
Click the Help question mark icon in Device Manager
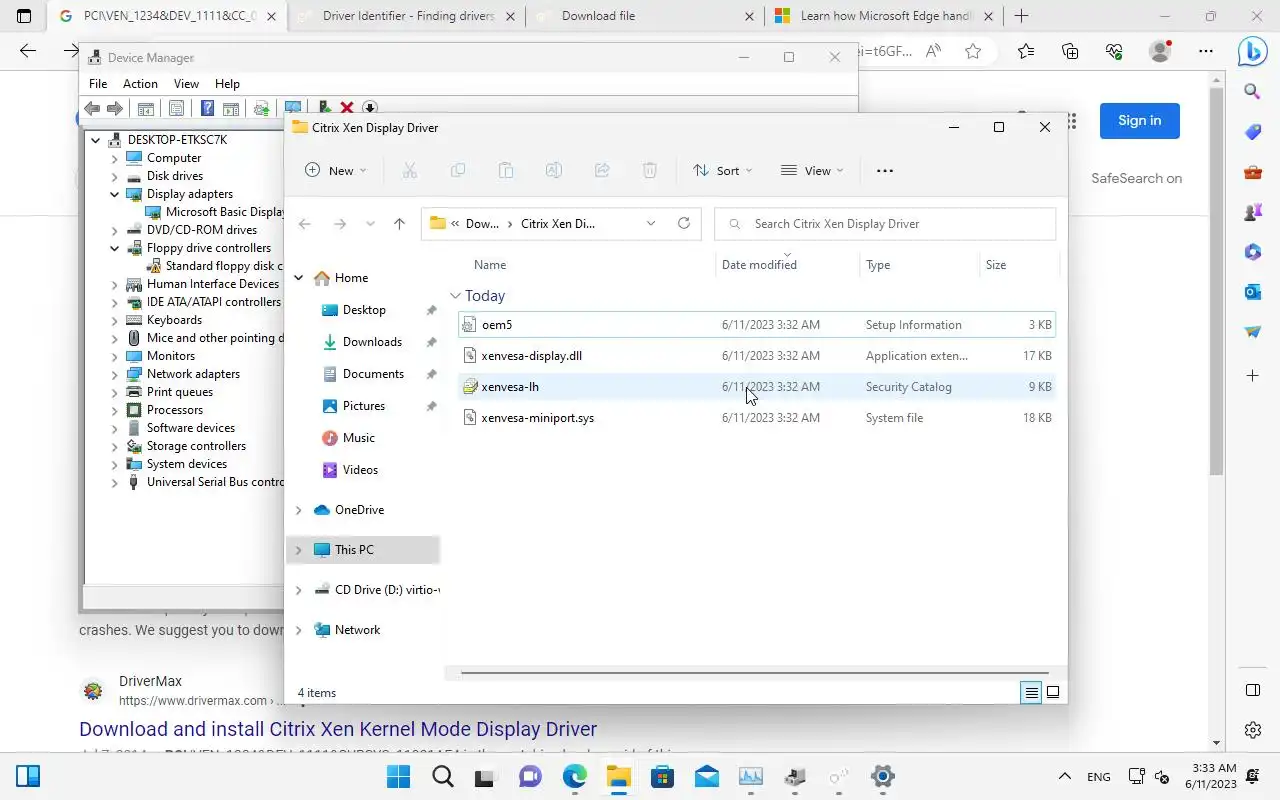(207, 108)
